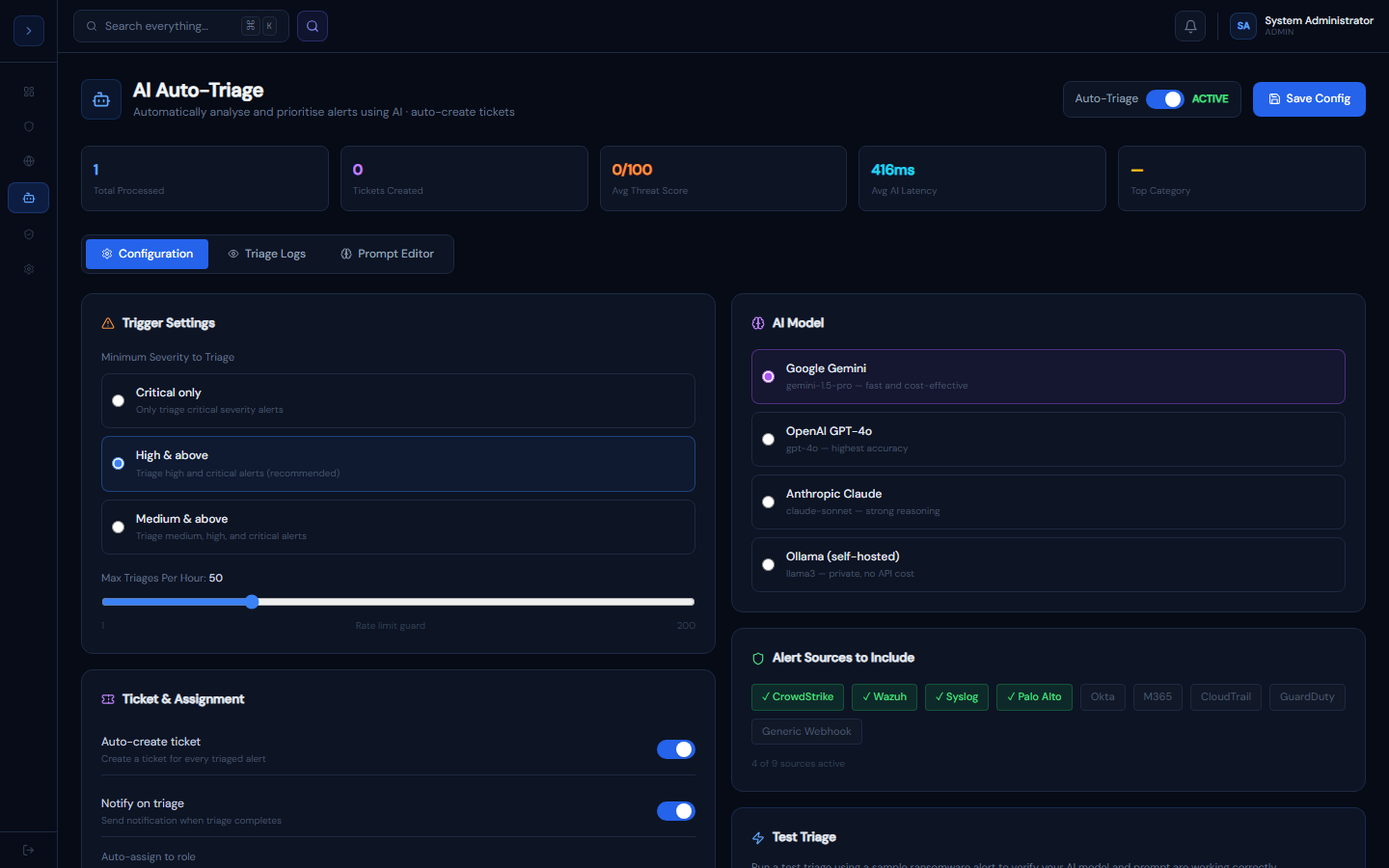Click the 'Auto-assign to role' label
1389x868 pixels.
(149, 856)
